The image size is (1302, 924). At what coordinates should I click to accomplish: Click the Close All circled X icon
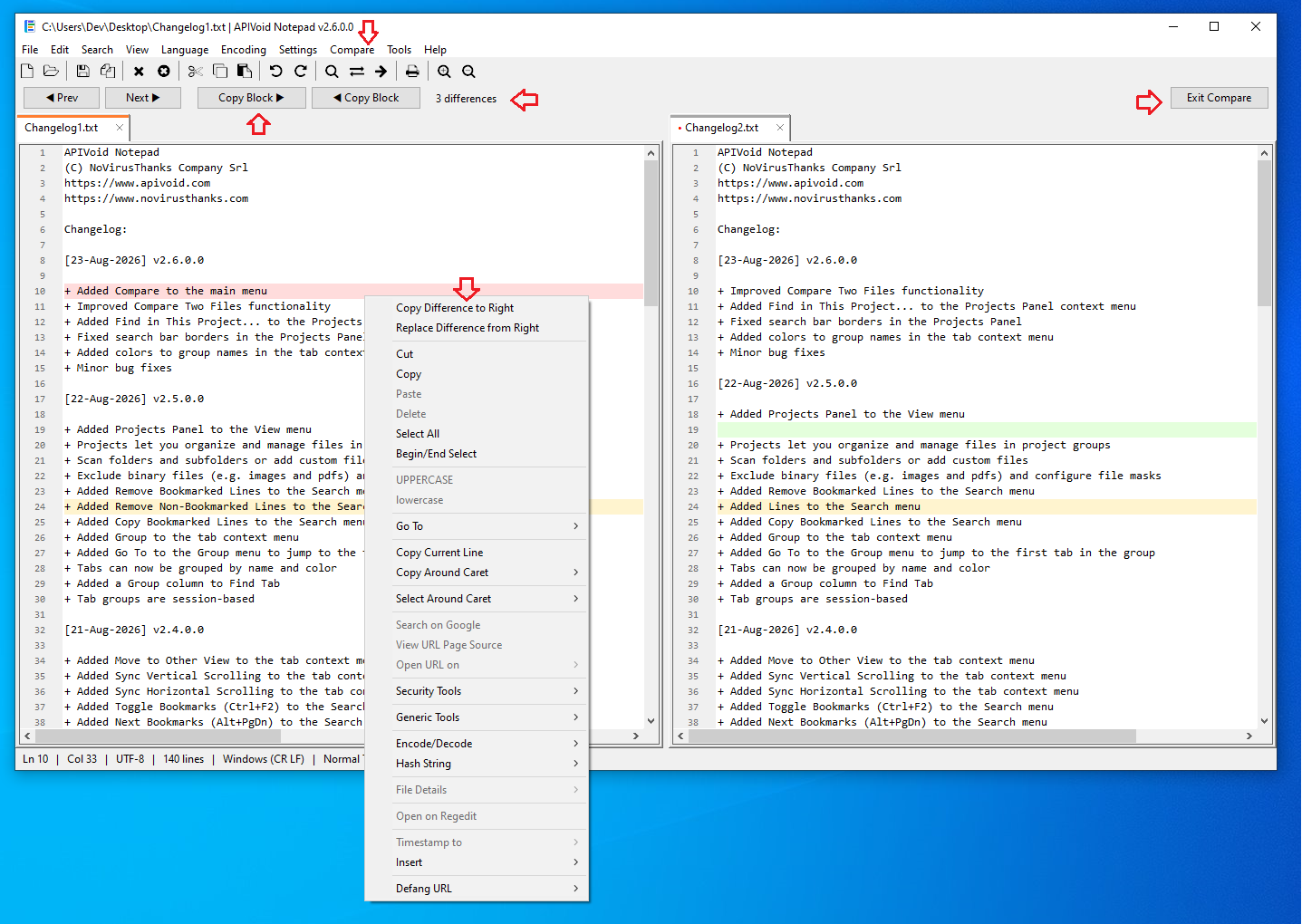point(164,71)
